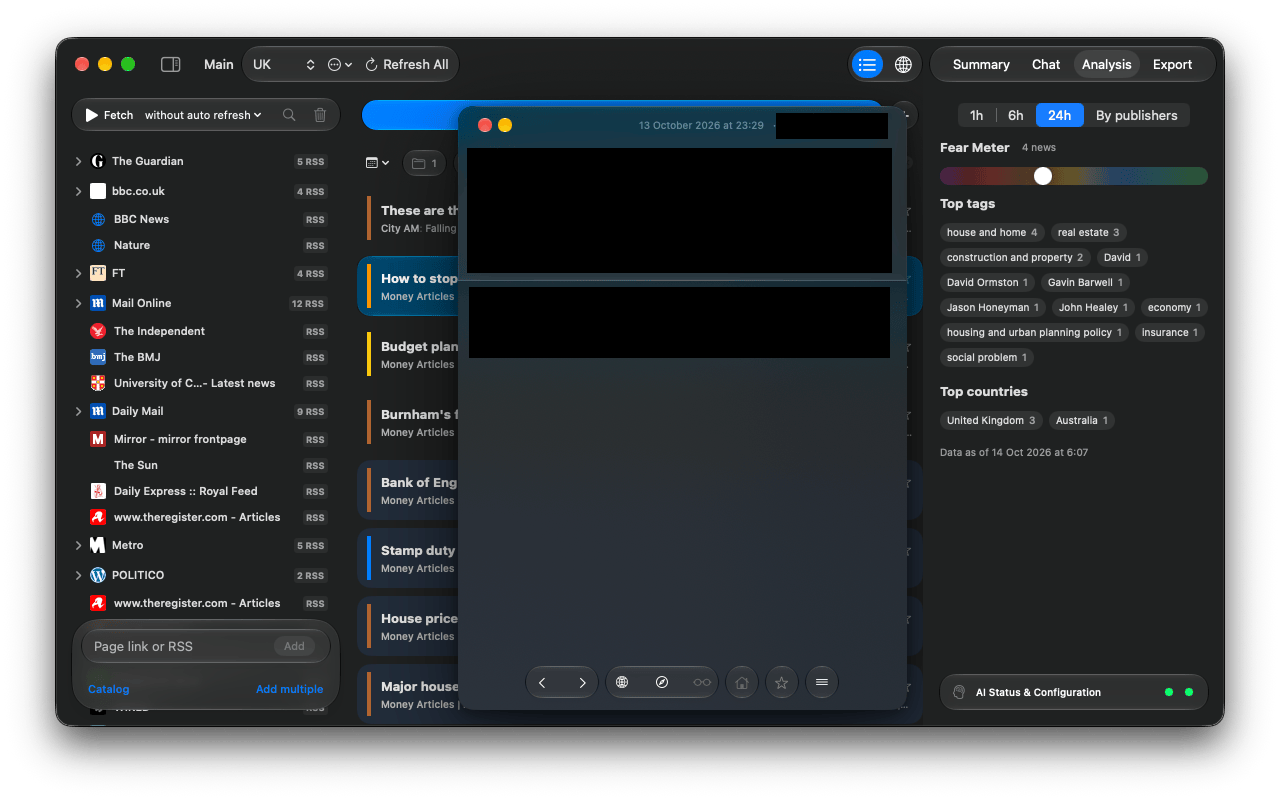This screenshot has width=1280, height=800.
Task: Toggle the sidebar panel icon
Action: pos(171,64)
